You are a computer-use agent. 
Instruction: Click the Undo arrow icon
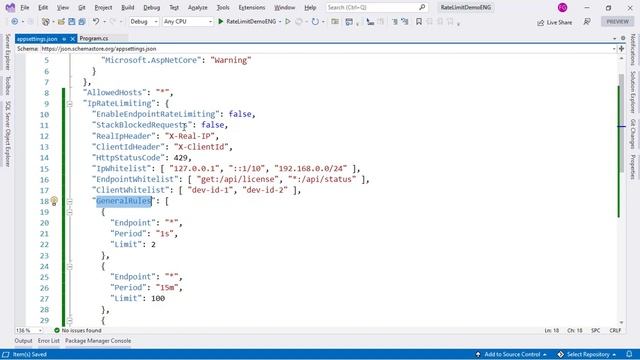point(96,22)
